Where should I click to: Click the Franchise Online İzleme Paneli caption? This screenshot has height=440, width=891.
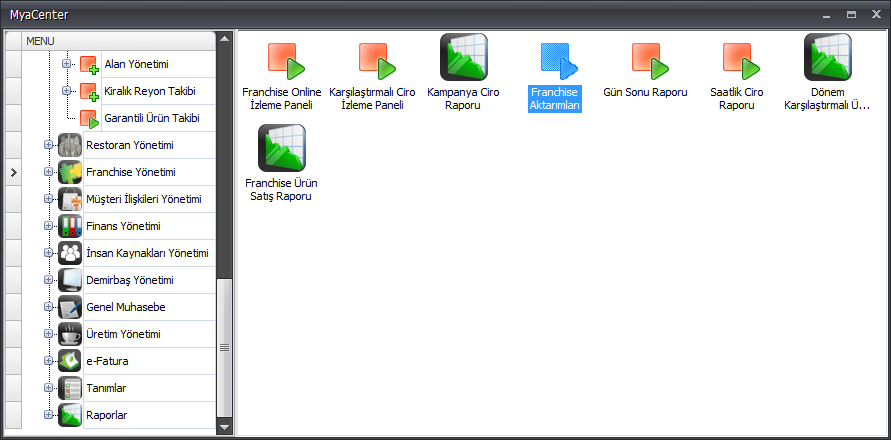(282, 98)
